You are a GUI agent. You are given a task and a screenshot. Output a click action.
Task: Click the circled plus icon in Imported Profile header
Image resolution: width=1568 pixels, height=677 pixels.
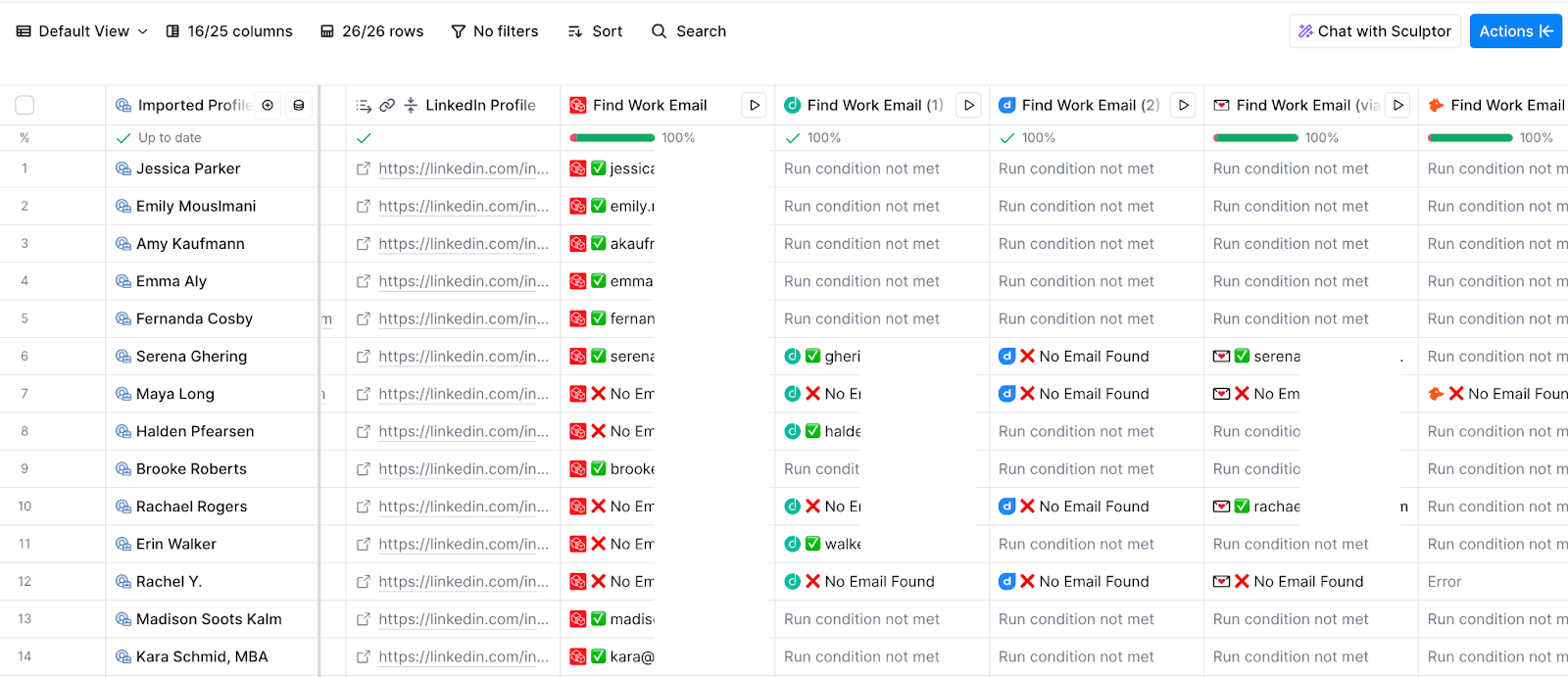pos(268,105)
